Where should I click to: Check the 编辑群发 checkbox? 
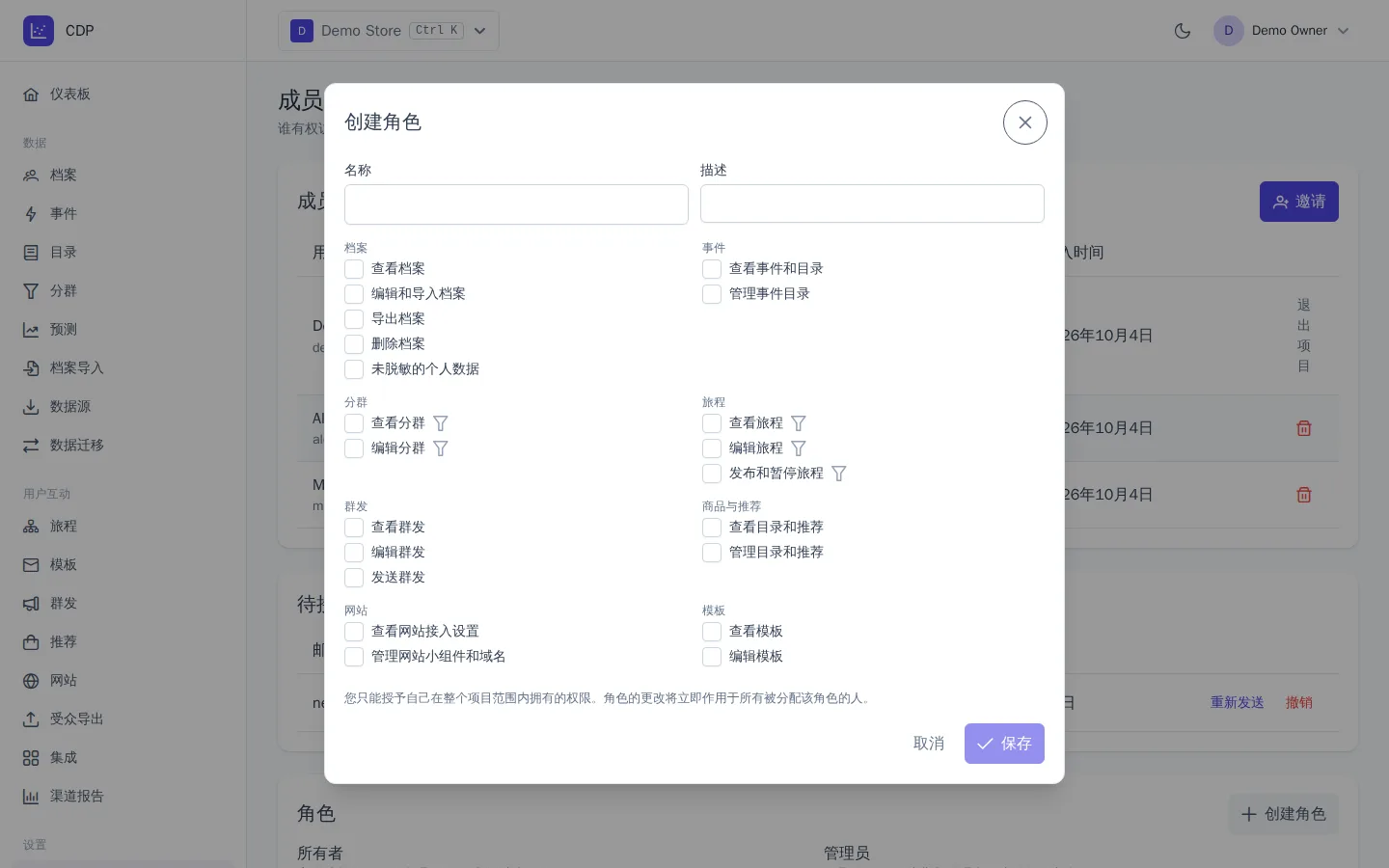pyautogui.click(x=354, y=553)
